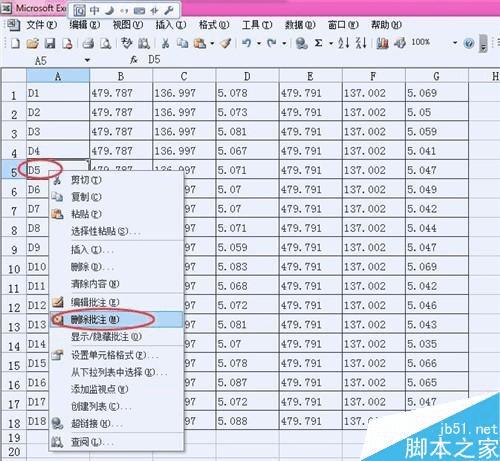The height and width of the screenshot is (461, 500).
Task: Click the IME wrench settings icon
Action: pyautogui.click(x=169, y=11)
